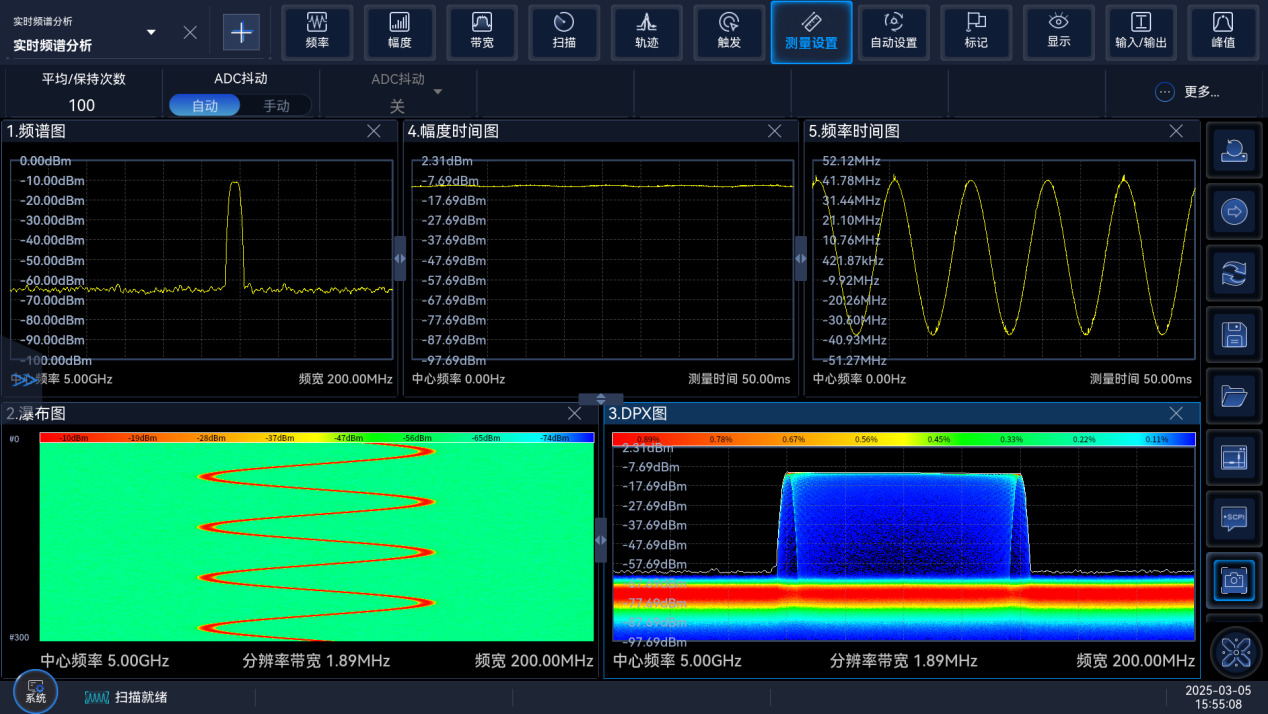Click the 显示 (Display) eye button

click(x=1058, y=31)
